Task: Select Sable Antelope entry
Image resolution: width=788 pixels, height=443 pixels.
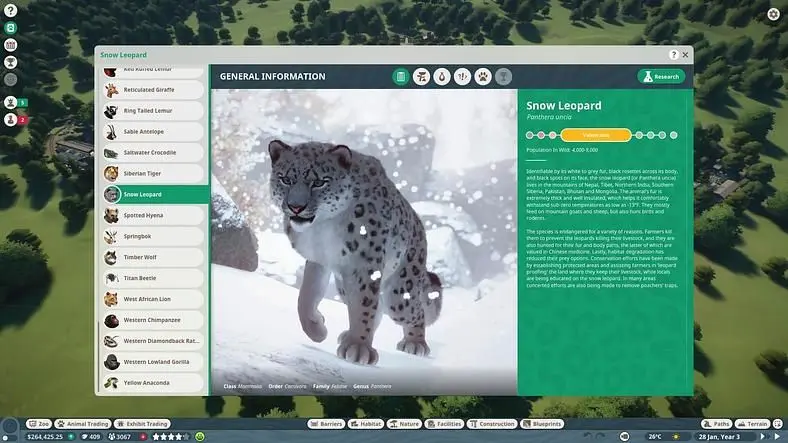Action: click(153, 132)
